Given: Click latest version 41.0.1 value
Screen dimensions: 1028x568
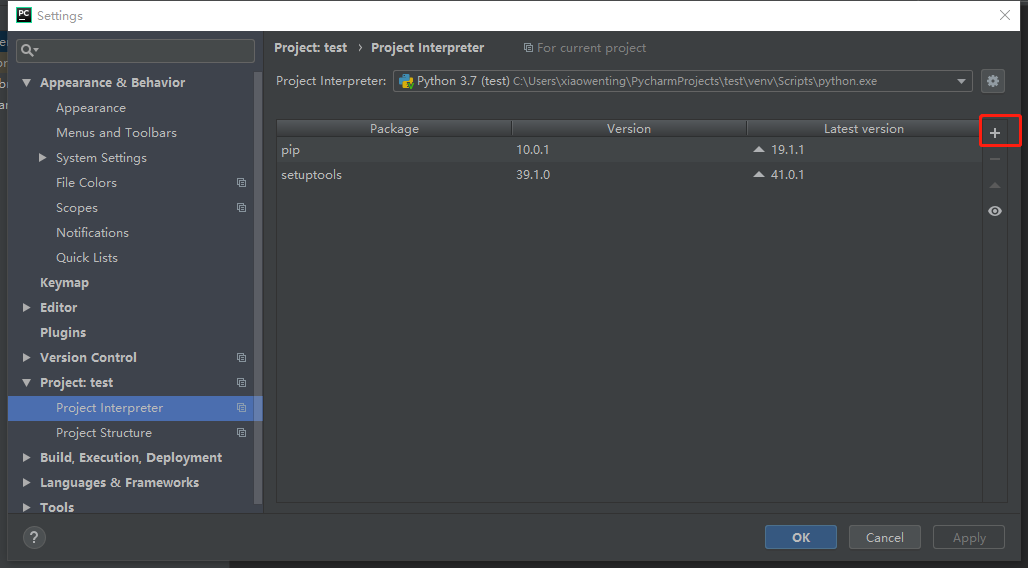Looking at the screenshot, I should point(787,174).
